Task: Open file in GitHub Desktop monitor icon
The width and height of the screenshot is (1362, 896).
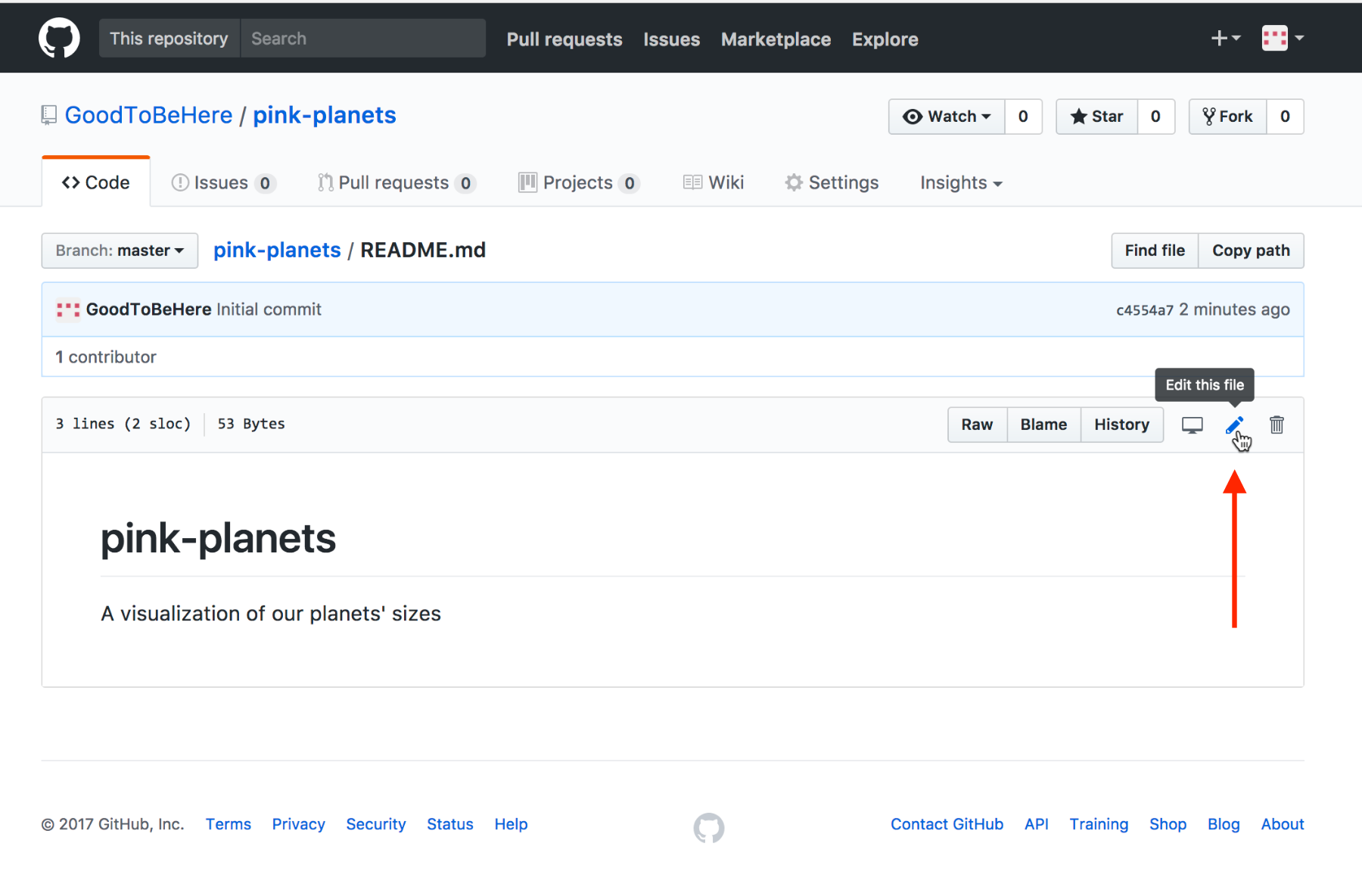Action: coord(1192,425)
